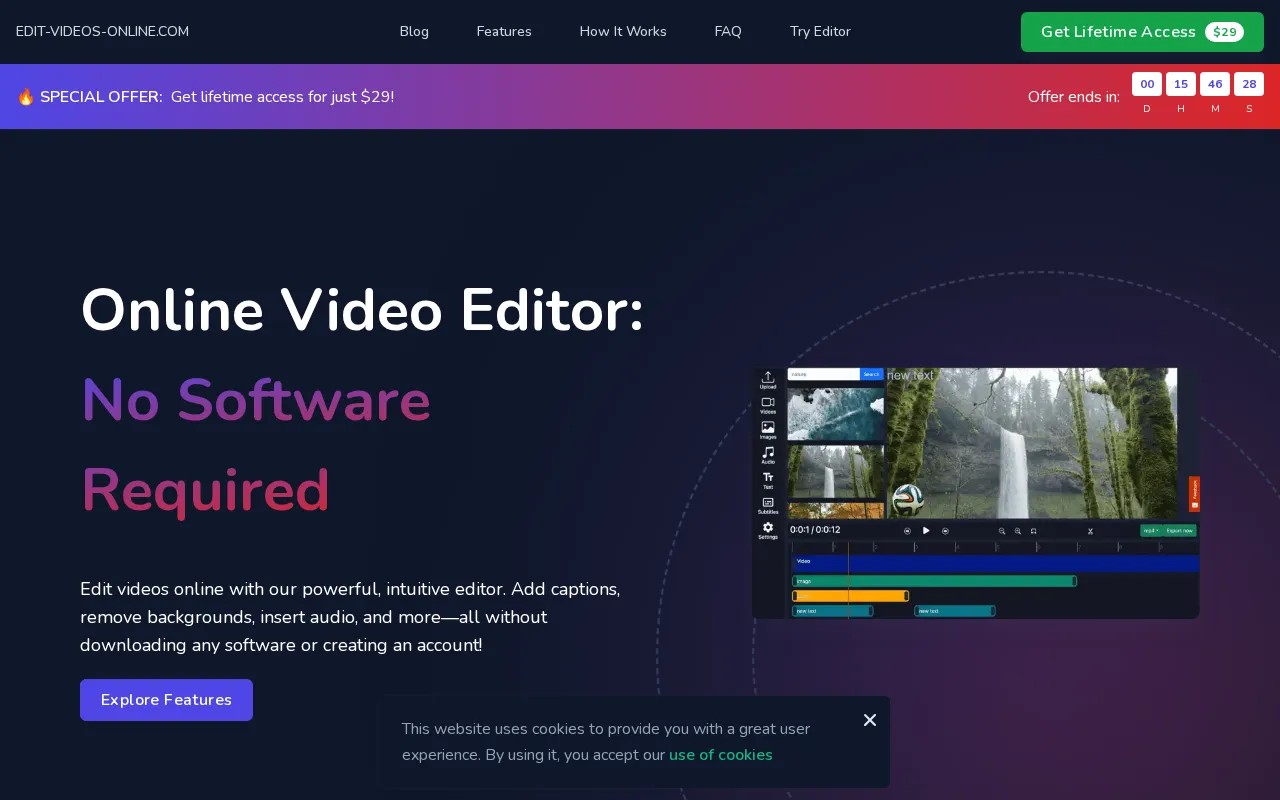Click the 'No Software' gradient heading
This screenshot has height=800, width=1280.
(255, 400)
